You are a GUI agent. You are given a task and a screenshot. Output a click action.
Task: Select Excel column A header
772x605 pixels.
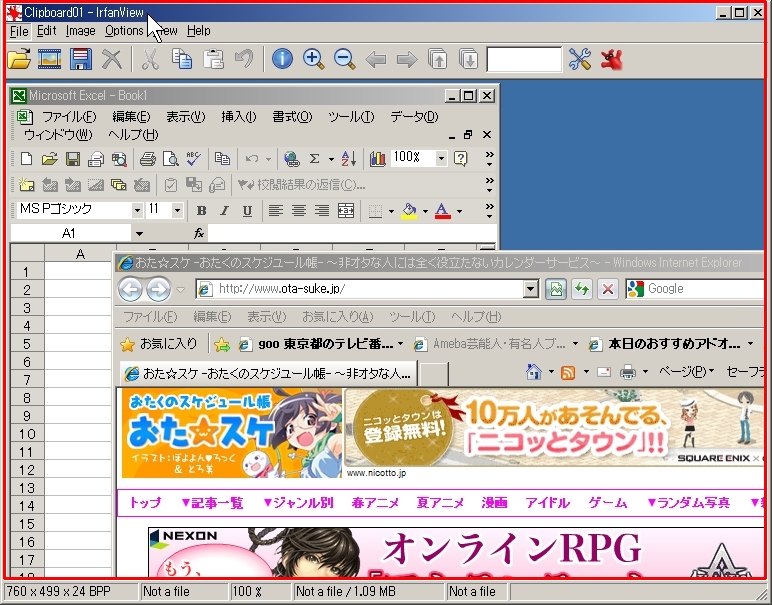pos(80,255)
